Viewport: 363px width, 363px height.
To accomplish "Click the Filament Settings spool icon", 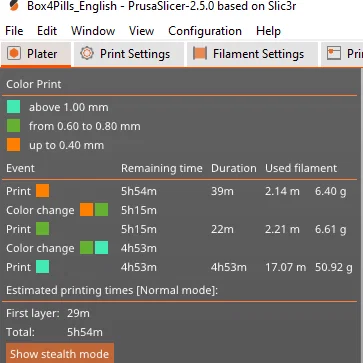I will click(x=200, y=53).
